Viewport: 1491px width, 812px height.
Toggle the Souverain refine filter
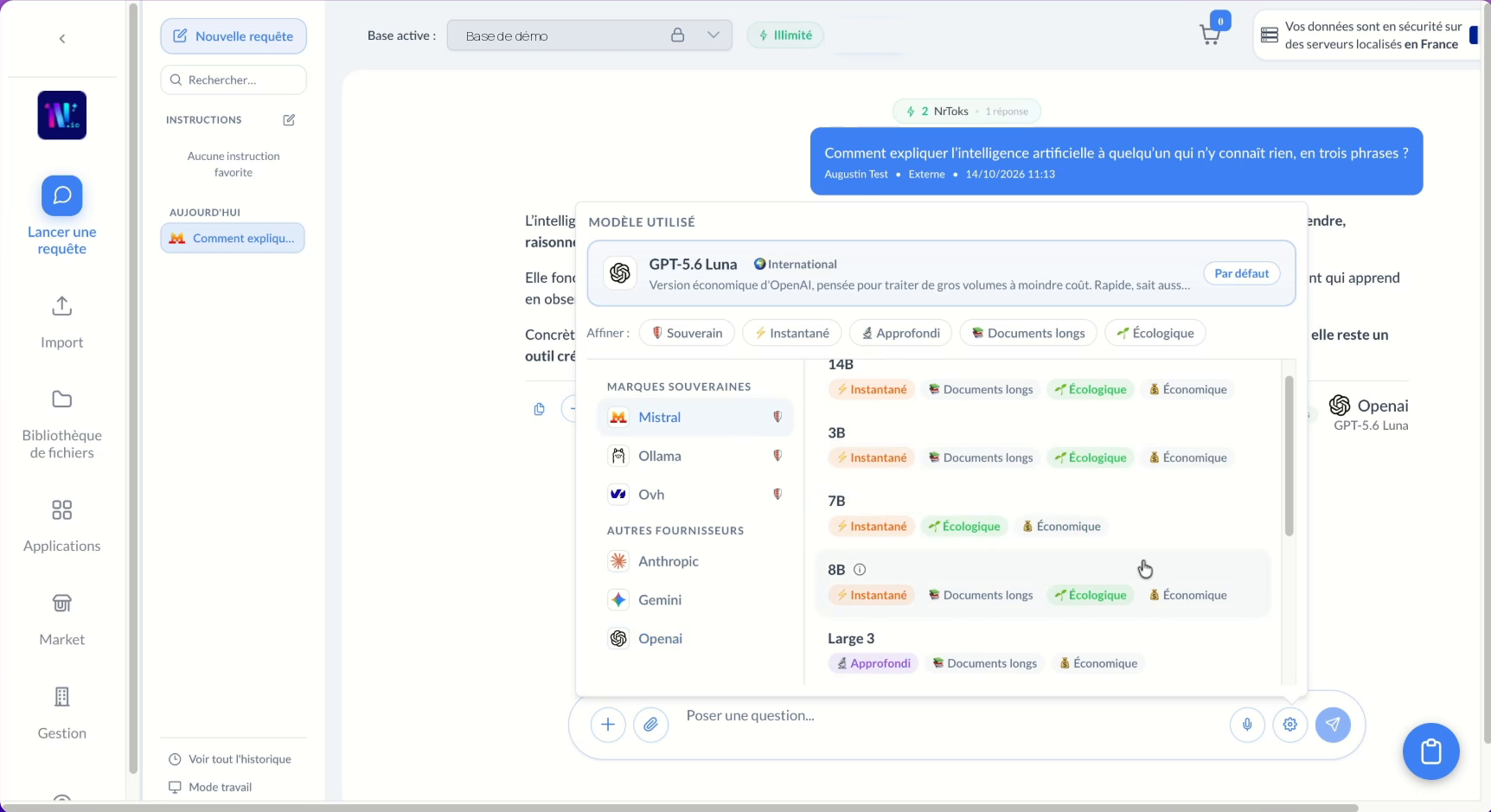[688, 333]
